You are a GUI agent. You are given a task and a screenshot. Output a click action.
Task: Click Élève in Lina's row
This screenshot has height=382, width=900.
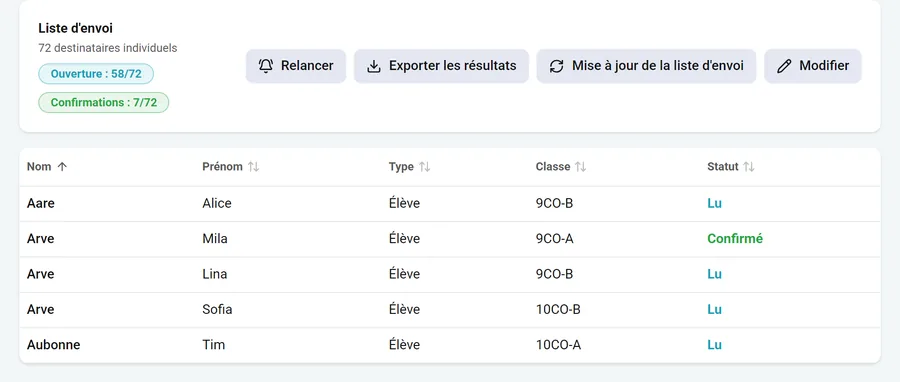pyautogui.click(x=404, y=274)
